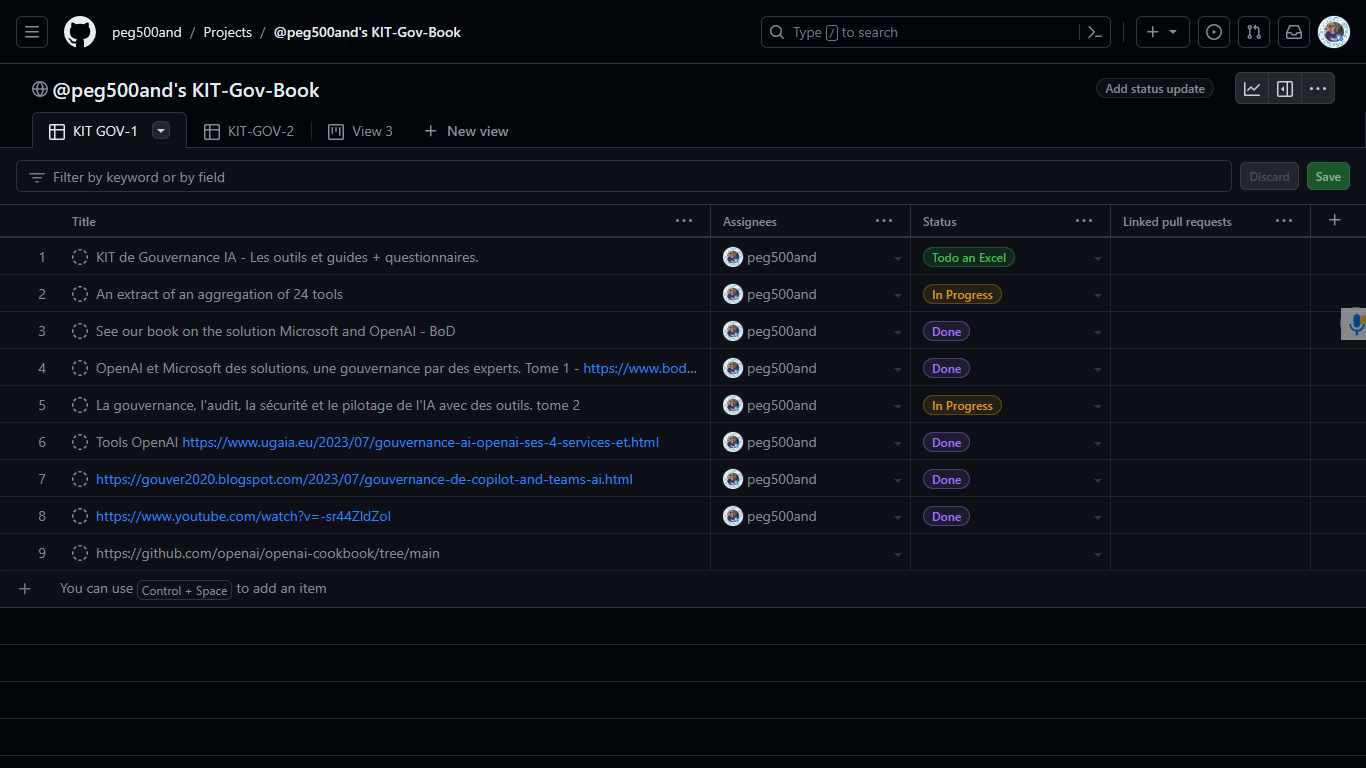The image size is (1366, 768).
Task: Add a new field with plus icon
Action: click(x=1335, y=220)
